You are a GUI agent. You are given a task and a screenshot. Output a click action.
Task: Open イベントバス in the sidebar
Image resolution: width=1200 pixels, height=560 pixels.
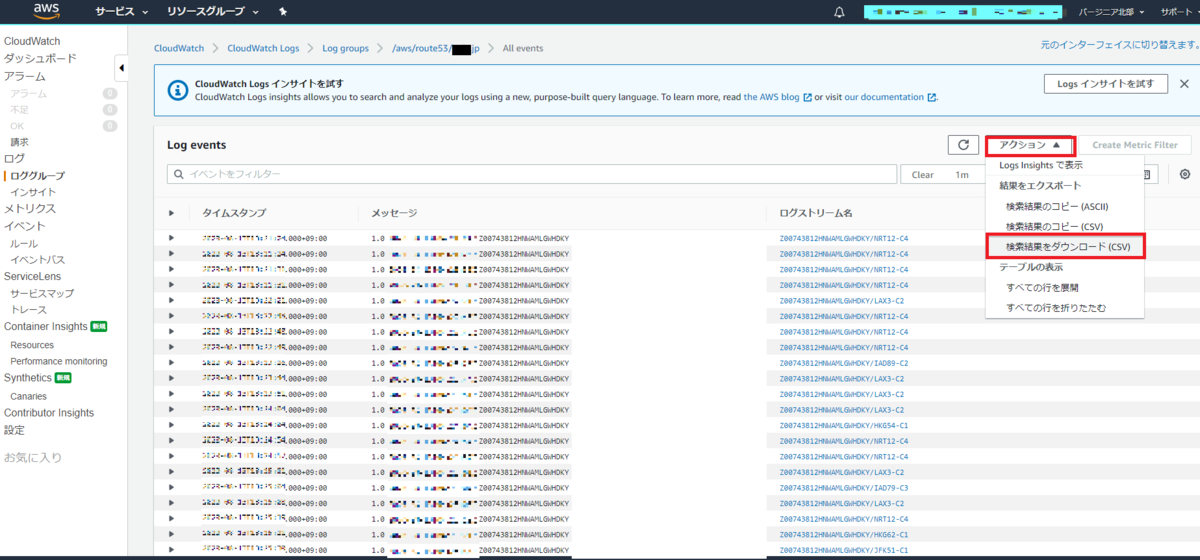pos(38,259)
